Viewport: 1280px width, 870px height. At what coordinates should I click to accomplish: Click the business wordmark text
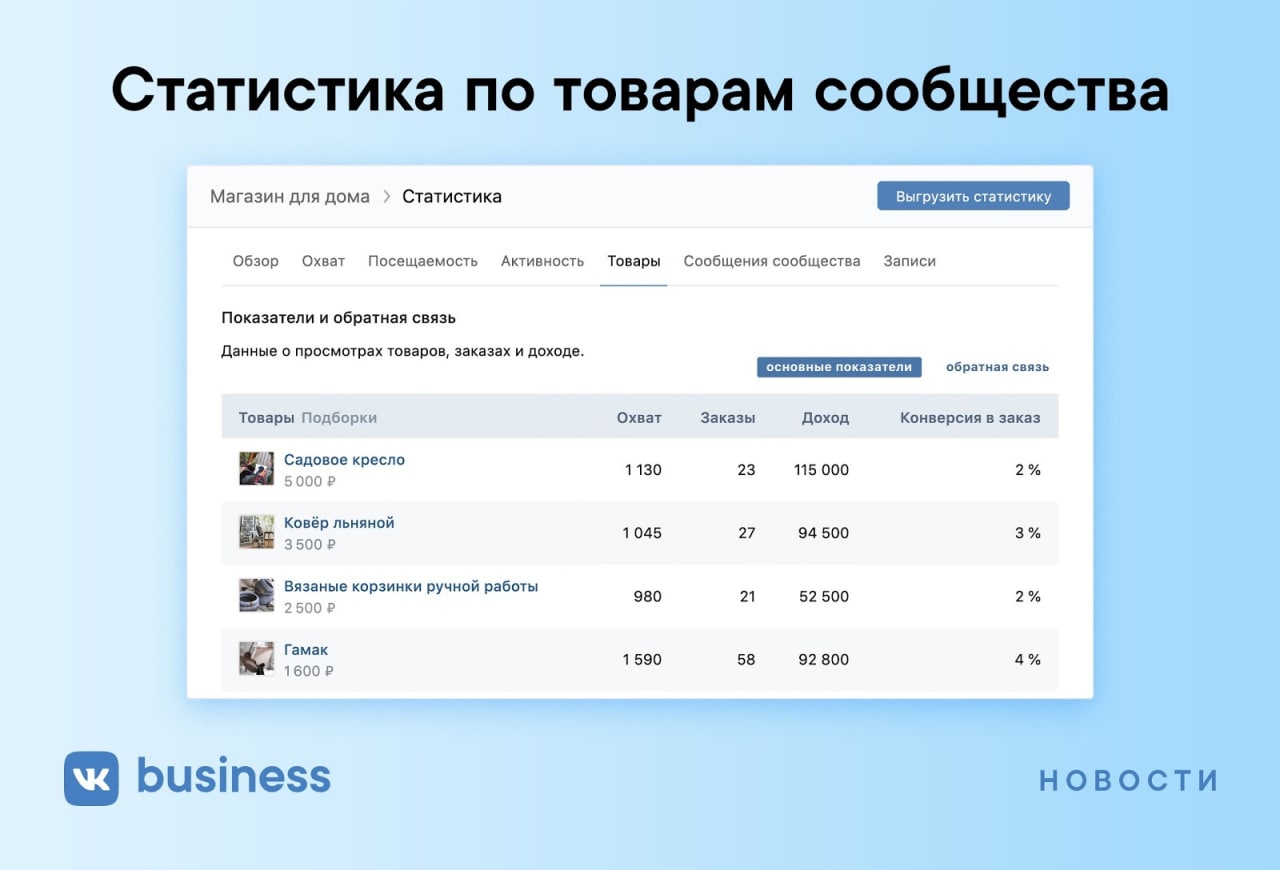(x=234, y=777)
